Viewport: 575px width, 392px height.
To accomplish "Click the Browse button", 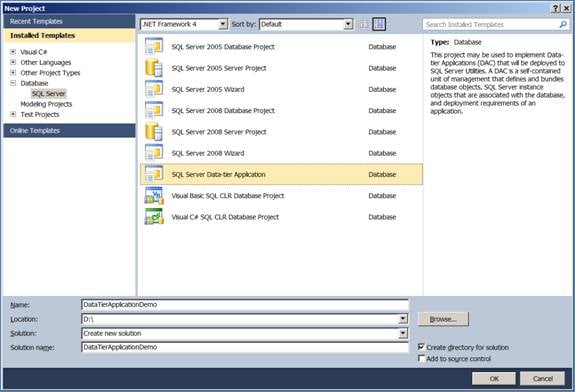I will [x=443, y=319].
